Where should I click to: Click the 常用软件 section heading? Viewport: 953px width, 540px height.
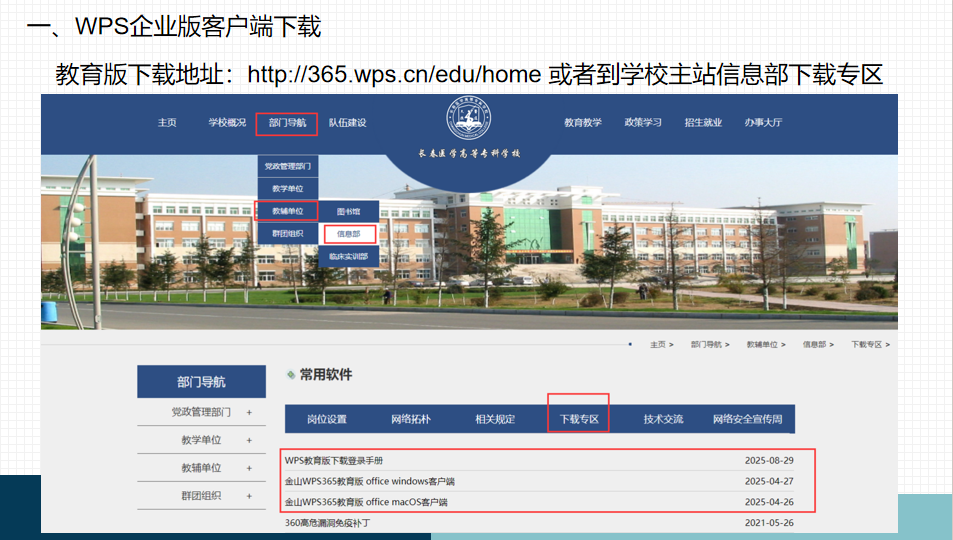326,375
